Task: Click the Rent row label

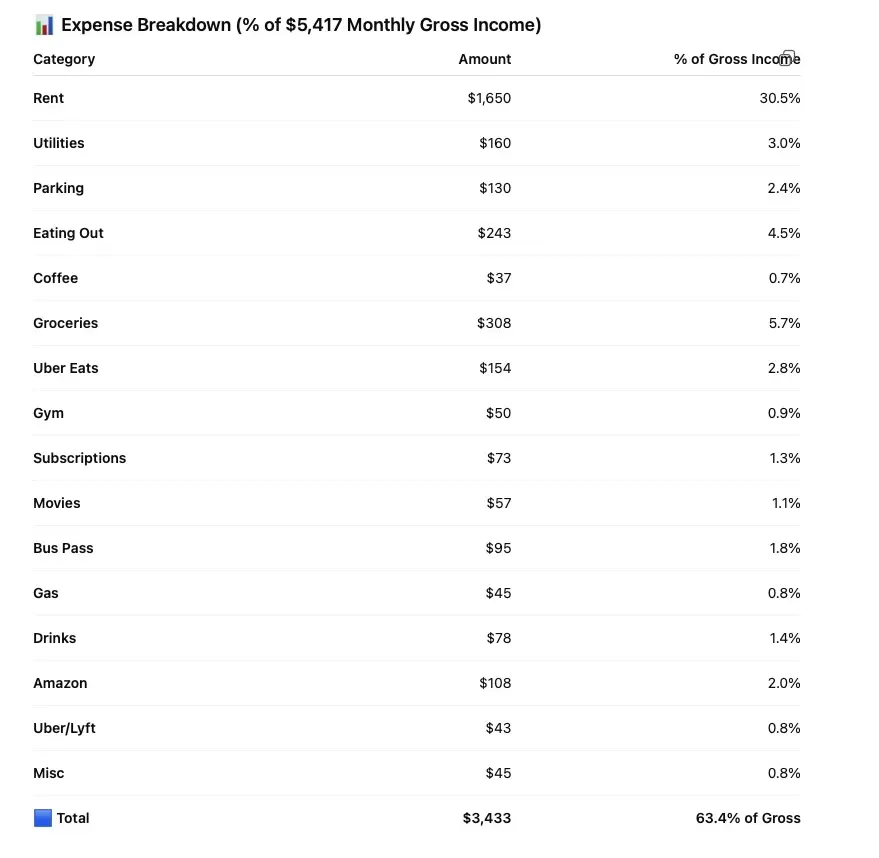Action: 48,98
